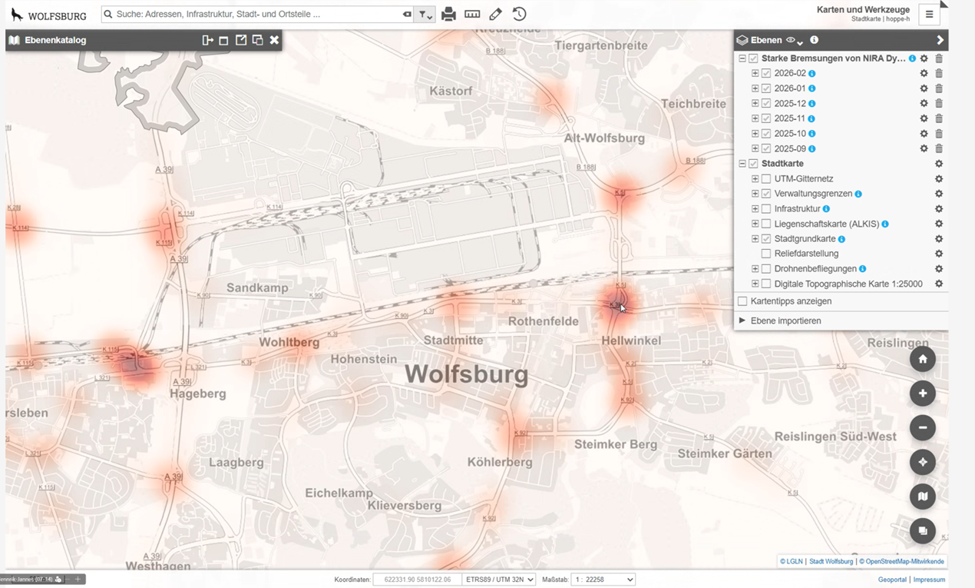The width and height of the screenshot is (975, 588).
Task: Dock the Ebenenkatalog panel sideways
Action: [208, 40]
